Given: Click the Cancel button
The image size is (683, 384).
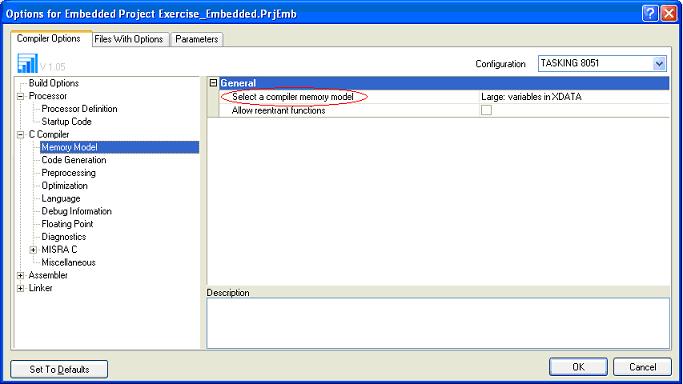Looking at the screenshot, I should [x=642, y=367].
